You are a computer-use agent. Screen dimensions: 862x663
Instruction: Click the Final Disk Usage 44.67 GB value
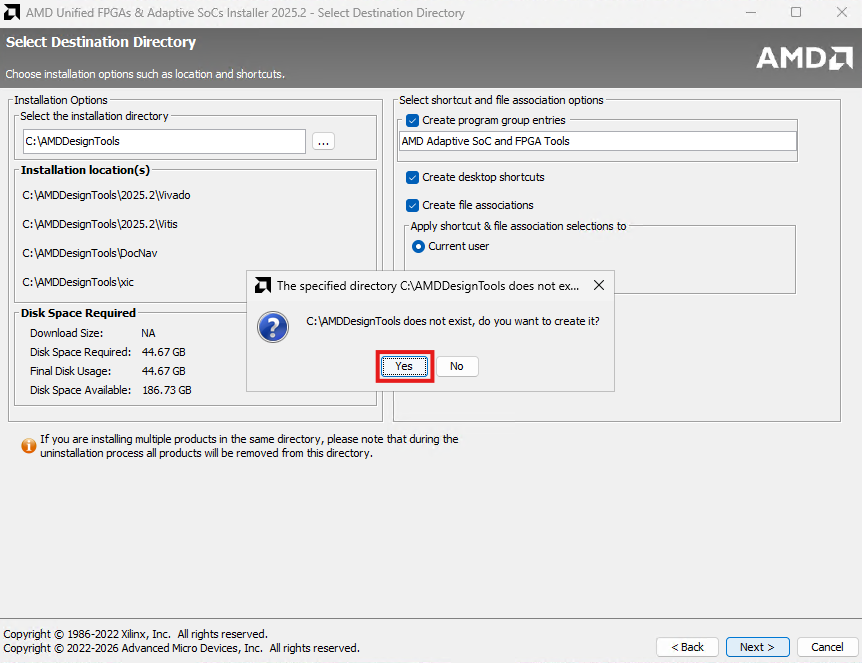click(164, 371)
